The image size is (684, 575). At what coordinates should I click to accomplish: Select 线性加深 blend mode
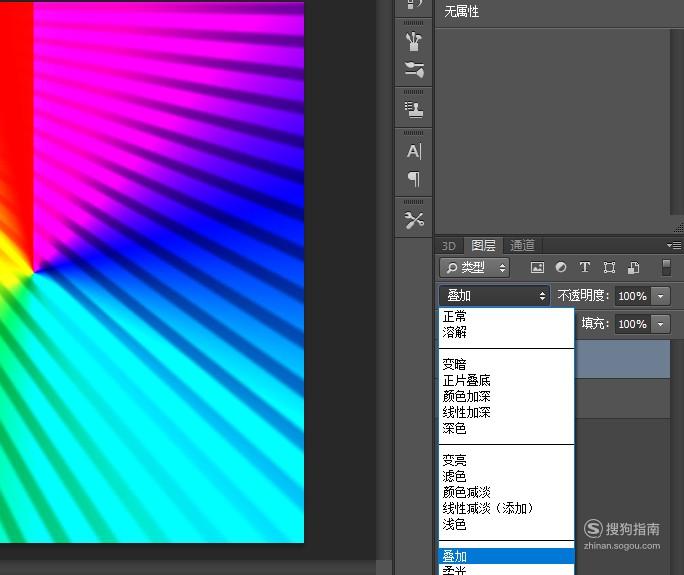point(506,412)
